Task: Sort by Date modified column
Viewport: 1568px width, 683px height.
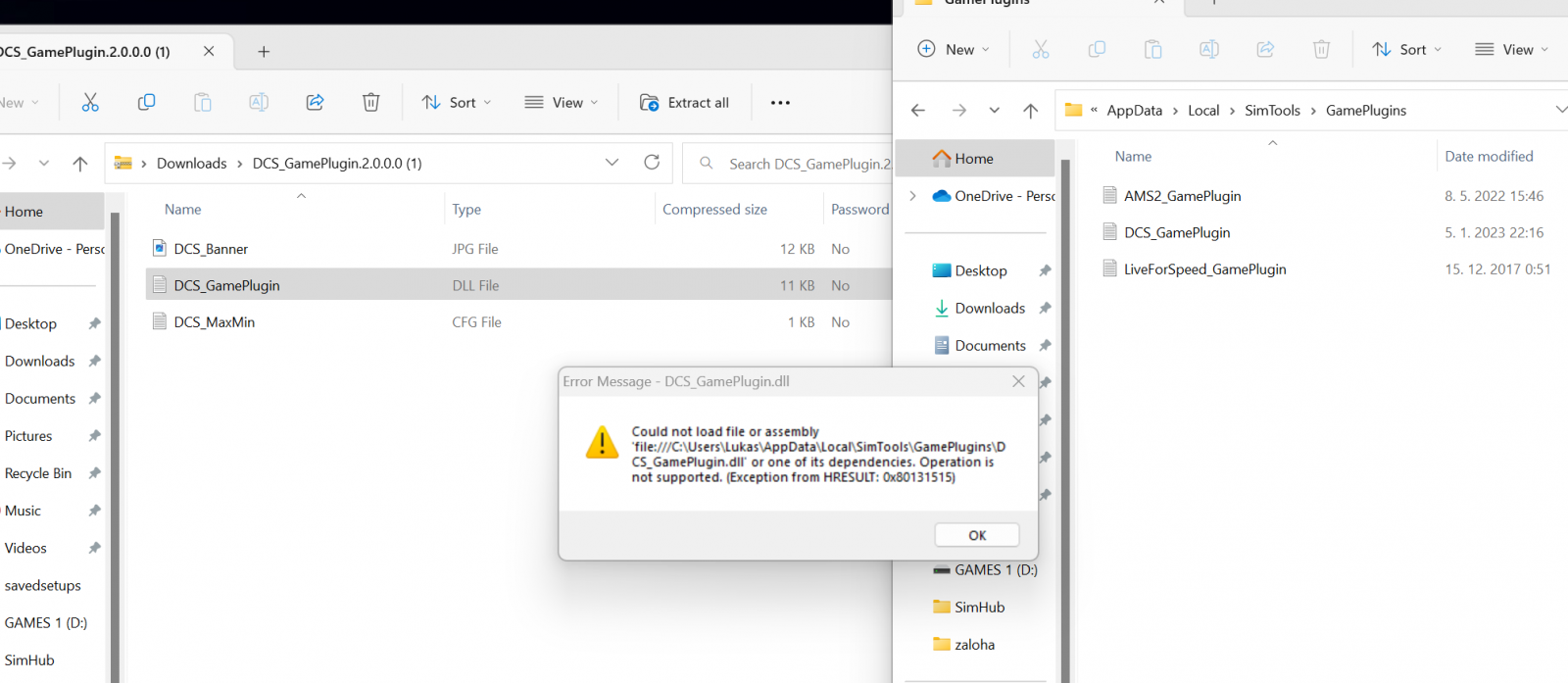Action: [1489, 157]
